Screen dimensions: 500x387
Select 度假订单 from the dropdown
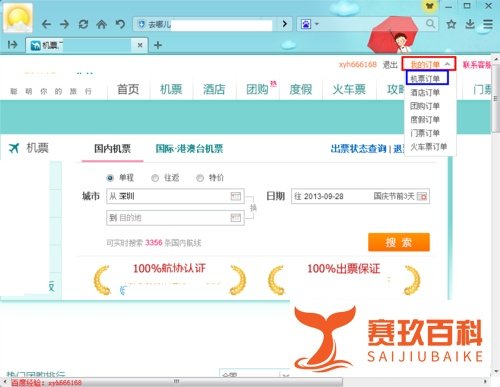click(x=425, y=119)
